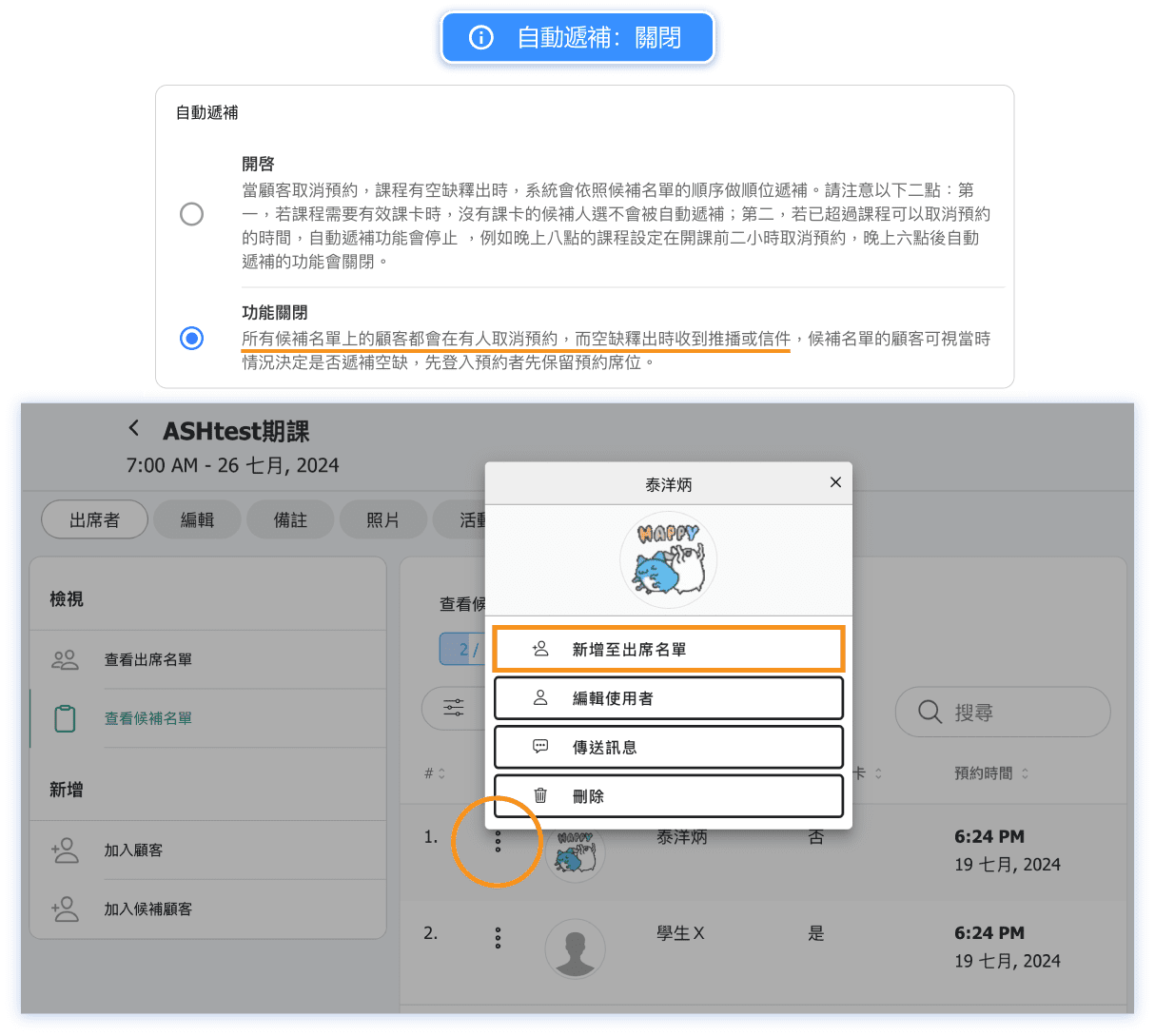Sort by the # column header

tap(435, 773)
